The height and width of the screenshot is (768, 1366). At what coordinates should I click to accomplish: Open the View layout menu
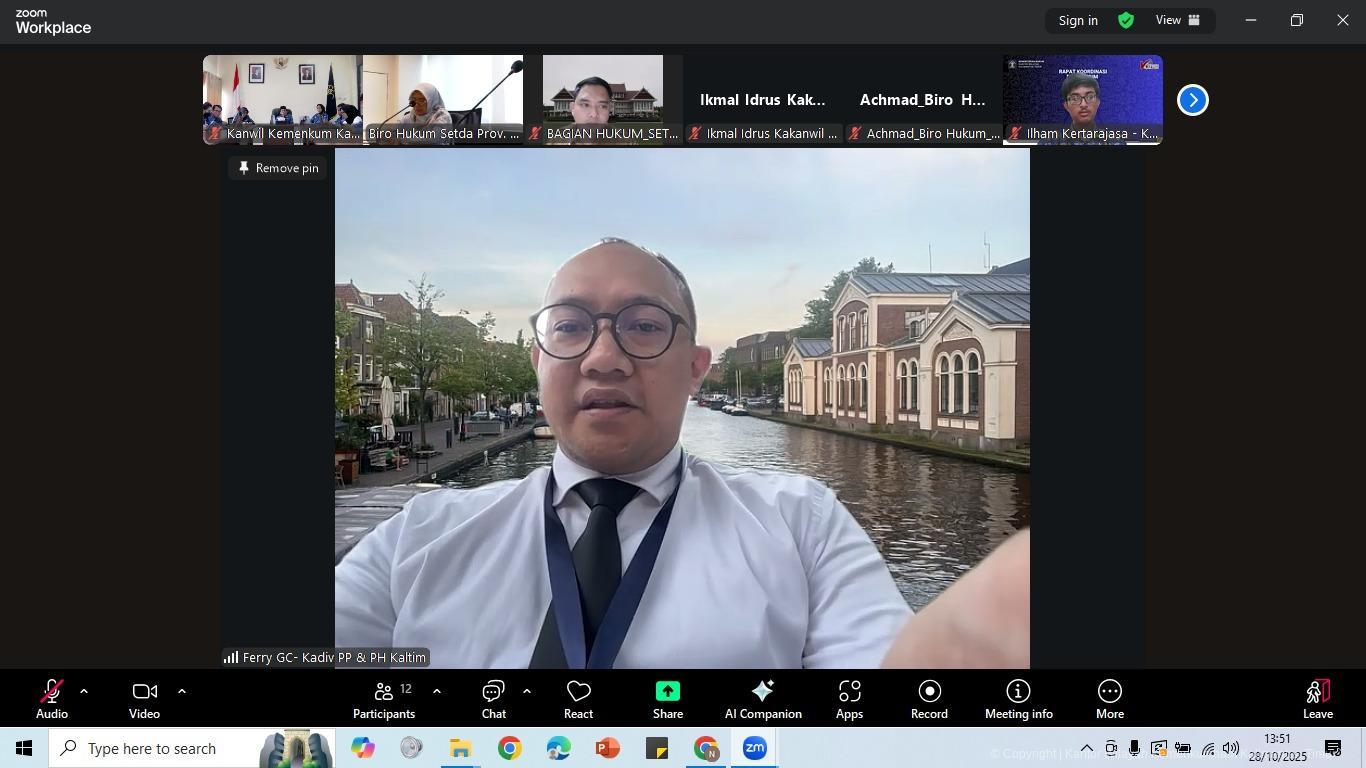tap(1177, 20)
